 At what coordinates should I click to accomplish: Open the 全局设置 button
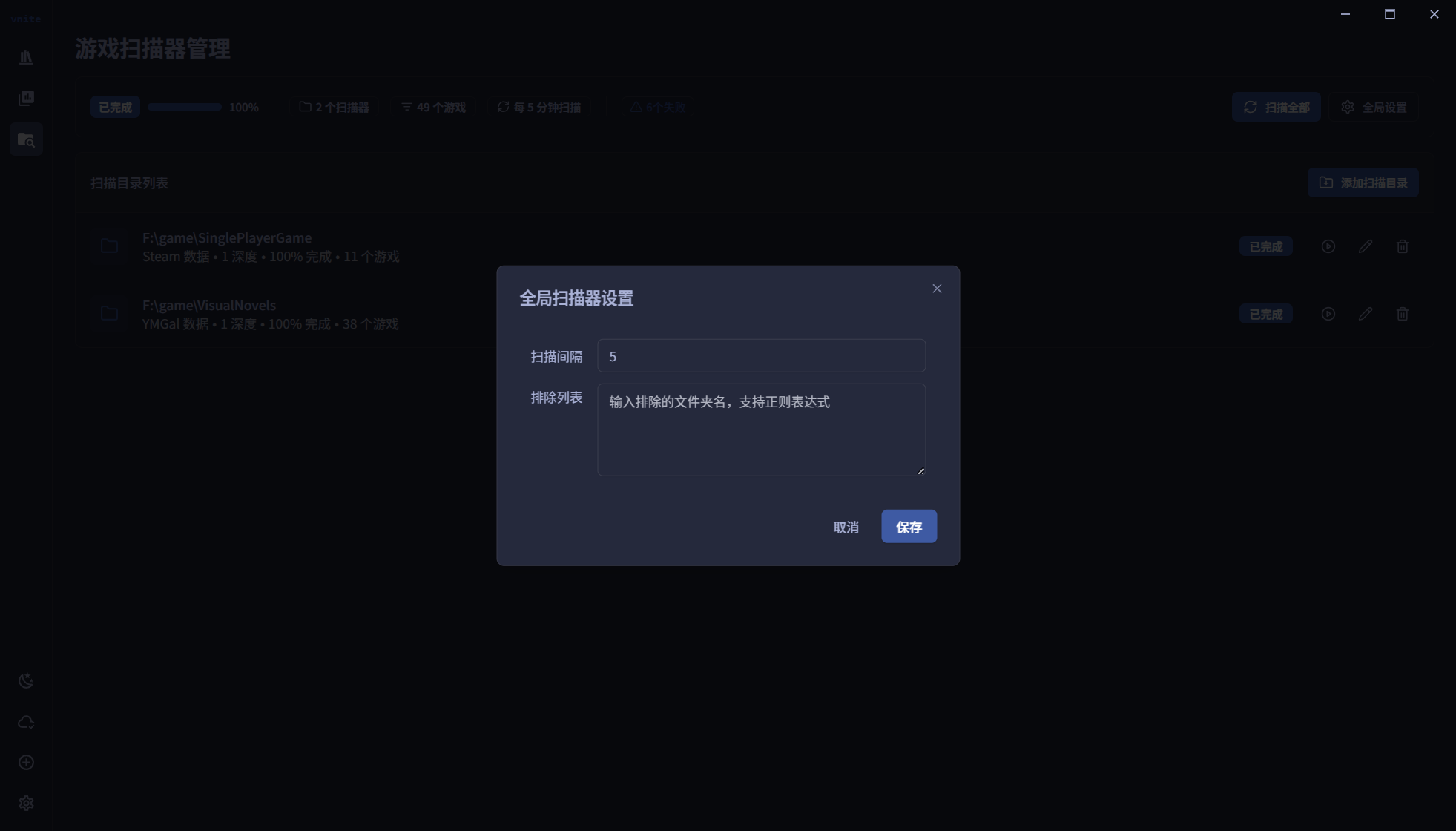[x=1374, y=108]
